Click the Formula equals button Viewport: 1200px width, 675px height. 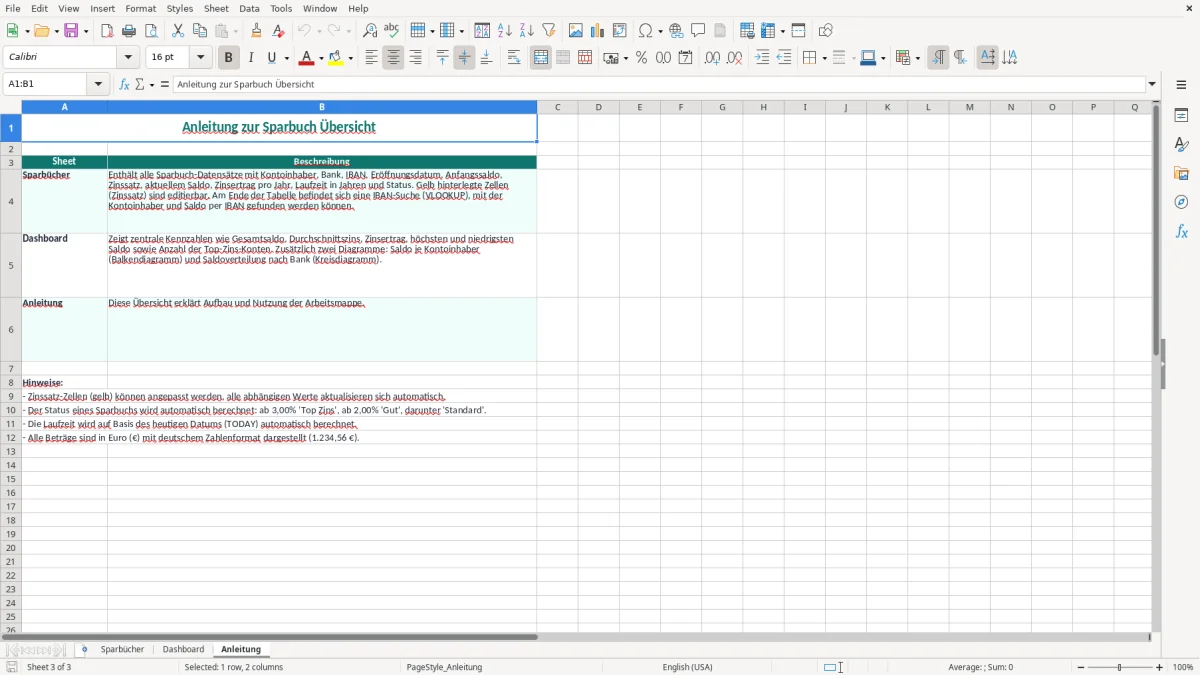[165, 85]
